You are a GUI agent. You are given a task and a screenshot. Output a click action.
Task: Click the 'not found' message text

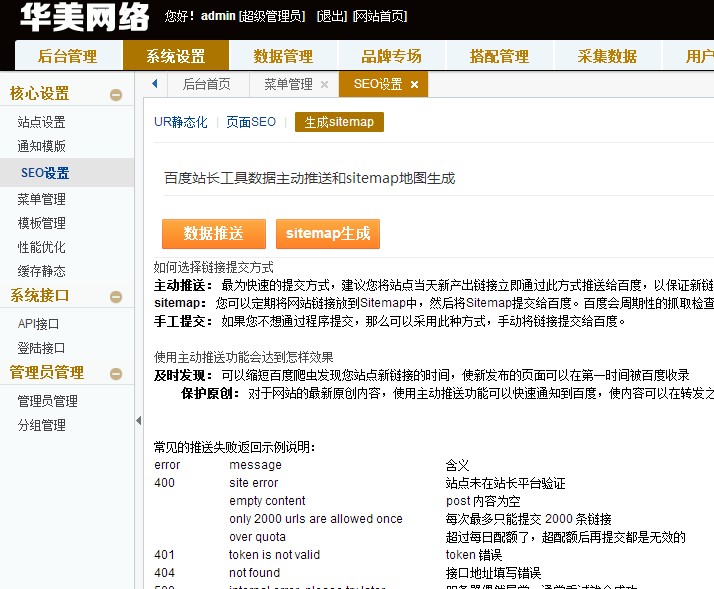point(255,573)
